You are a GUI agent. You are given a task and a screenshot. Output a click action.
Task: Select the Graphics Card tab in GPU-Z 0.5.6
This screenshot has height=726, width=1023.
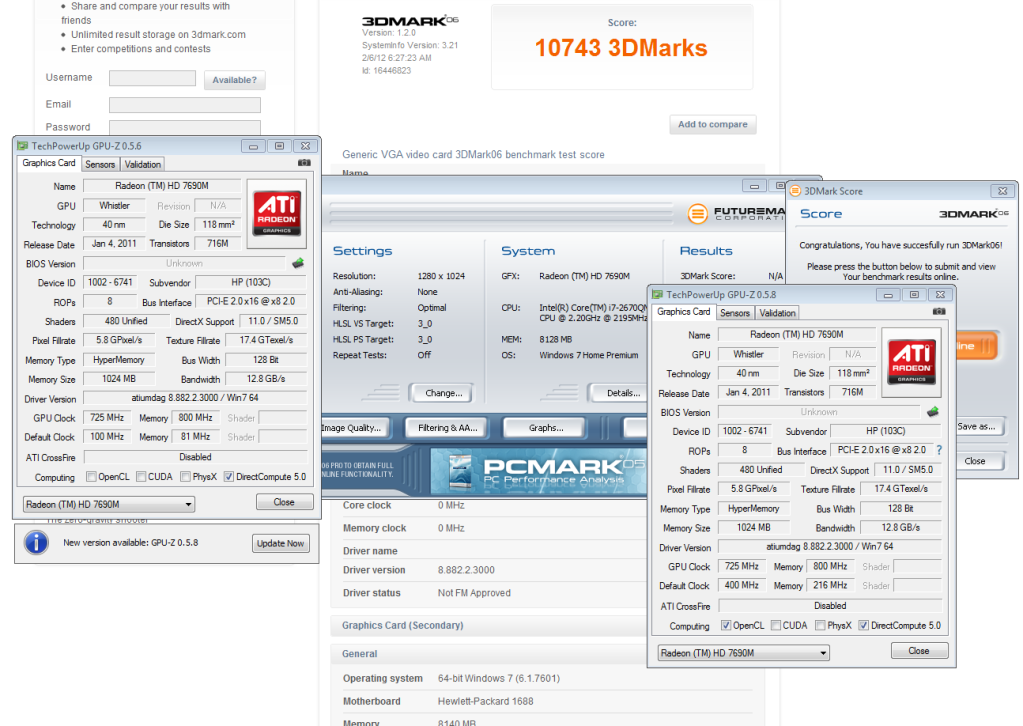pos(49,163)
